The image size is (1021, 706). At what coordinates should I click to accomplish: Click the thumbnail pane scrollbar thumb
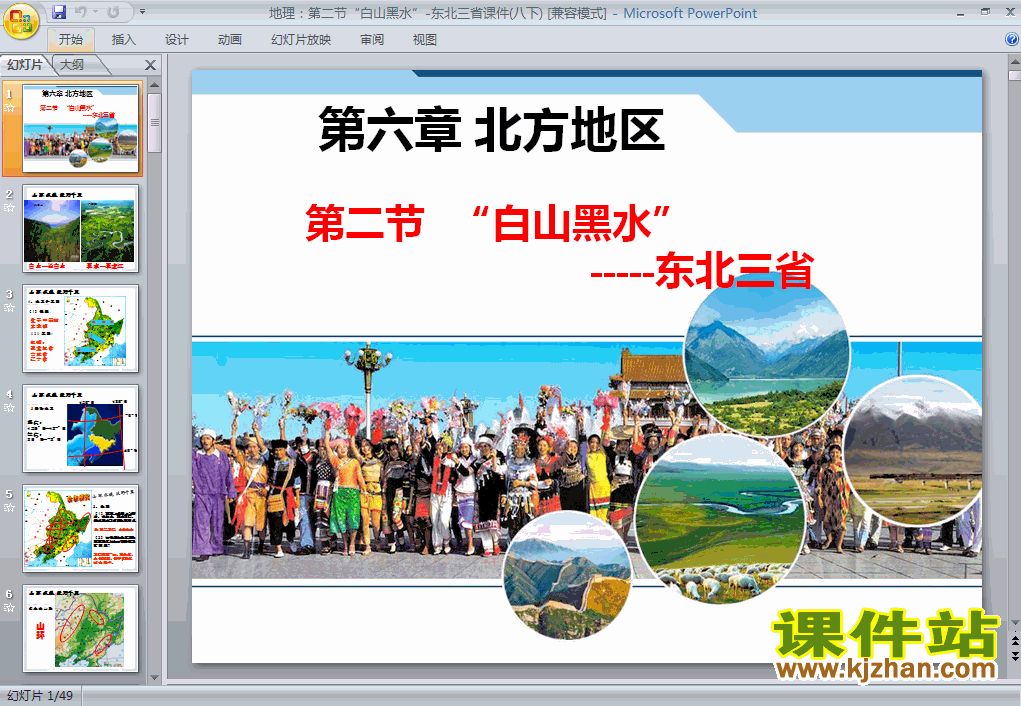point(154,122)
